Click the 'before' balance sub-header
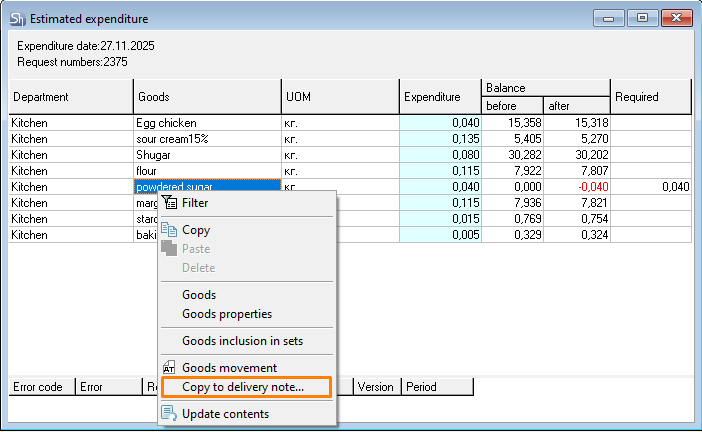 click(511, 106)
